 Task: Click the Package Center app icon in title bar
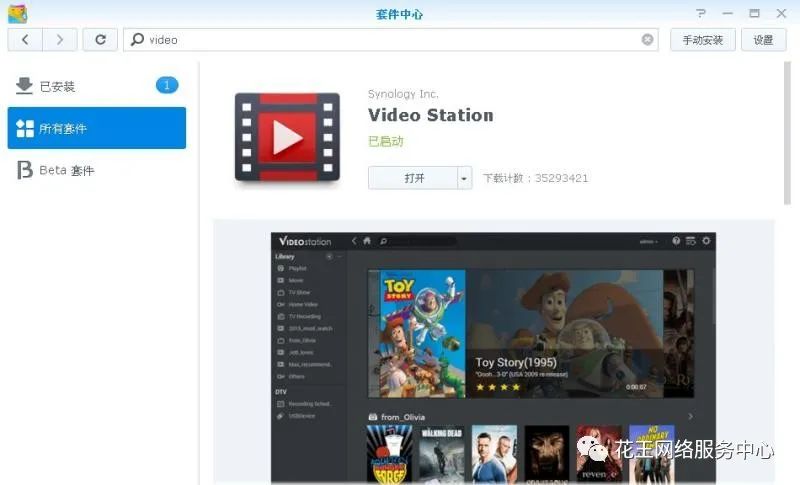[x=18, y=14]
